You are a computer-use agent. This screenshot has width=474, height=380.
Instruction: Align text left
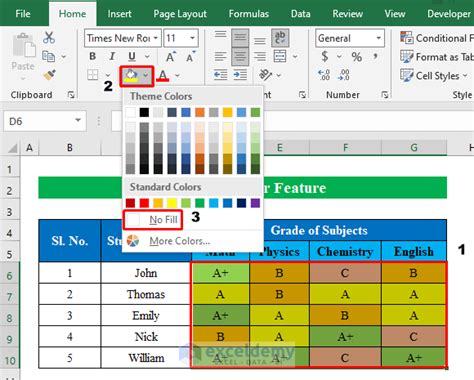coord(220,56)
